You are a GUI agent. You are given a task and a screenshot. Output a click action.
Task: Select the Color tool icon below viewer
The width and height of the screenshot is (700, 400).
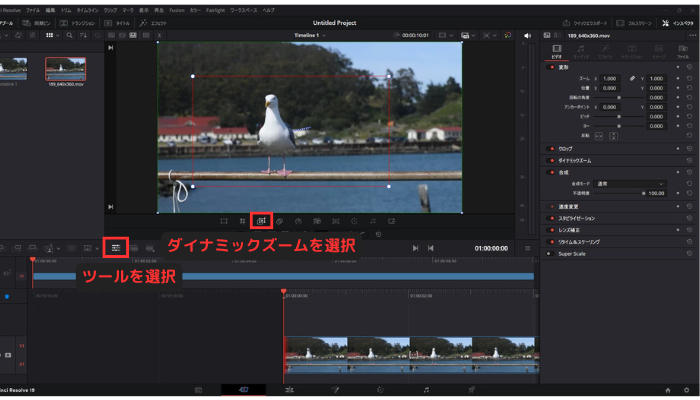[x=354, y=221]
